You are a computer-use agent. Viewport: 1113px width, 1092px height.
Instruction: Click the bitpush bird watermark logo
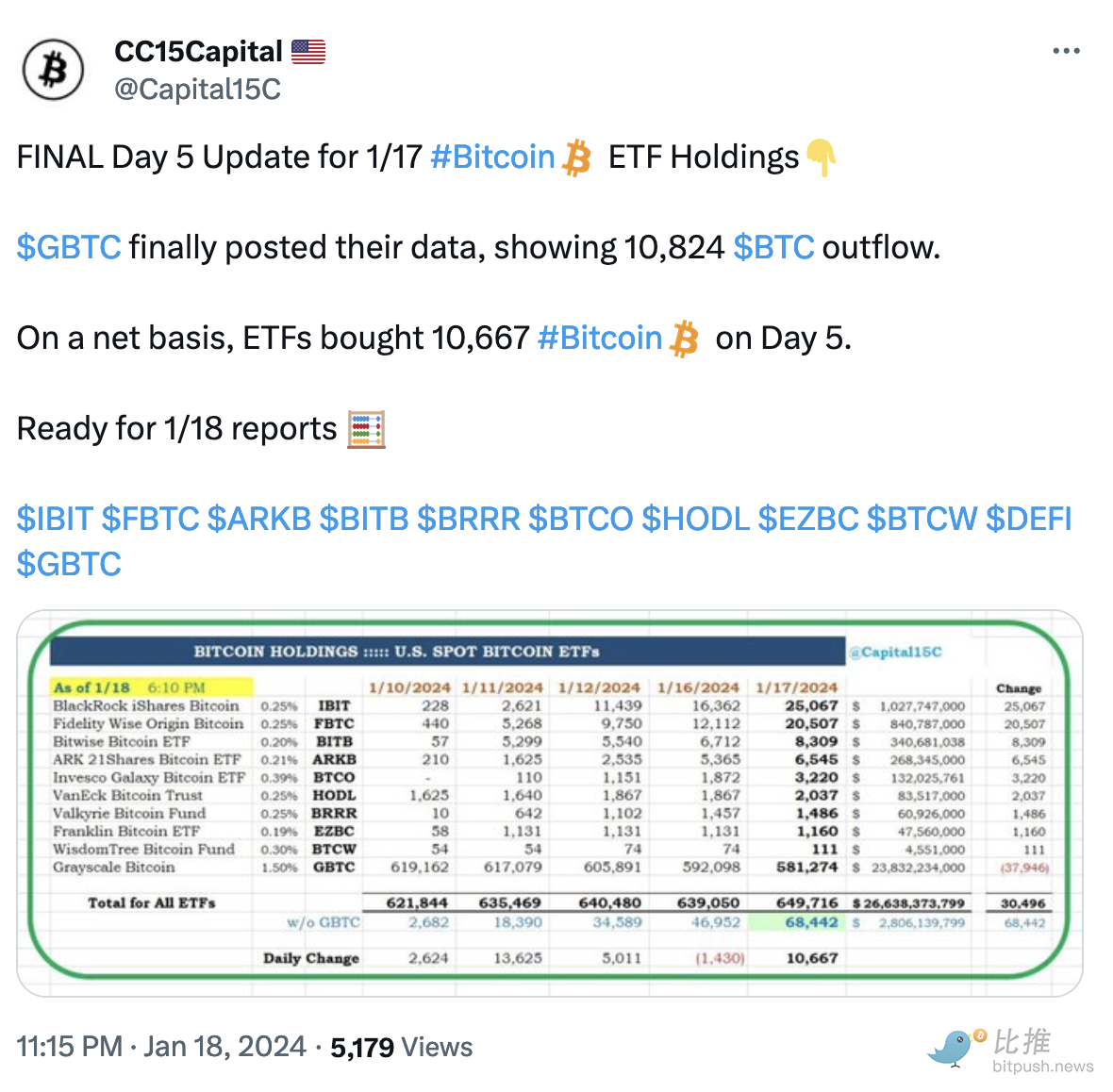tap(955, 1047)
